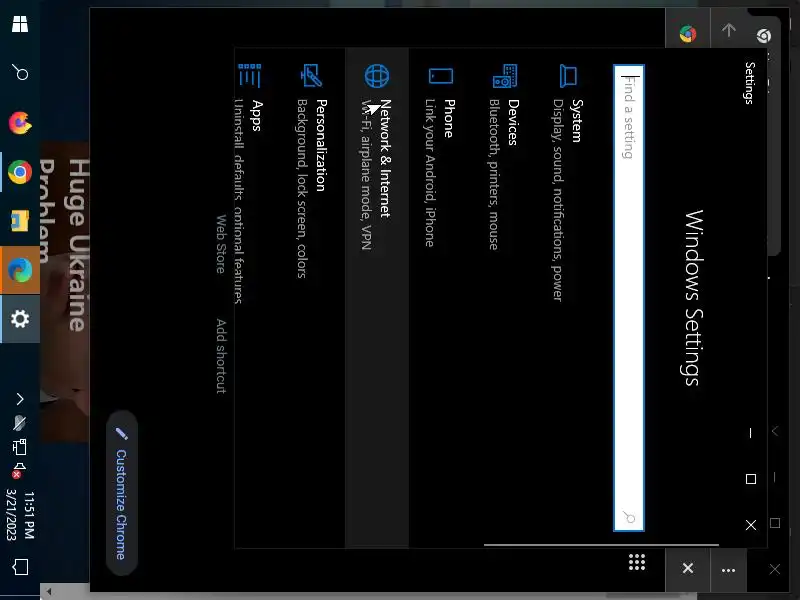Click the network tray icon
Image resolution: width=800 pixels, height=600 pixels.
click(19, 447)
